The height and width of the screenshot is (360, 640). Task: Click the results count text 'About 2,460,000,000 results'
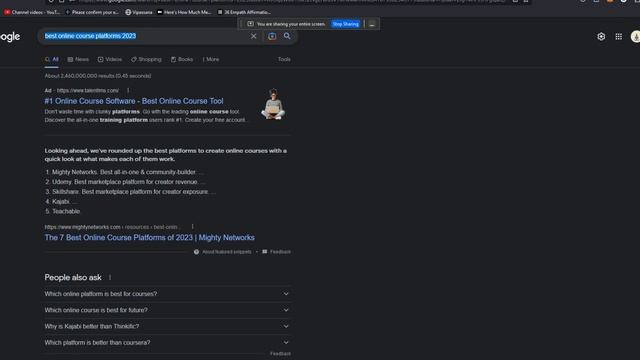pyautogui.click(x=98, y=76)
